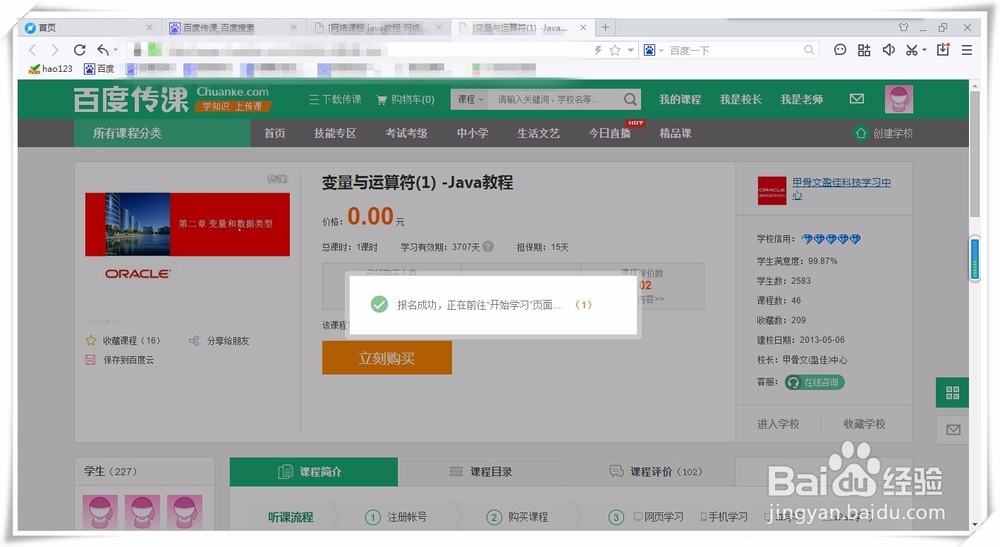1000x547 pixels.
Task: Click the browser speaker mute icon
Action: pos(888,50)
